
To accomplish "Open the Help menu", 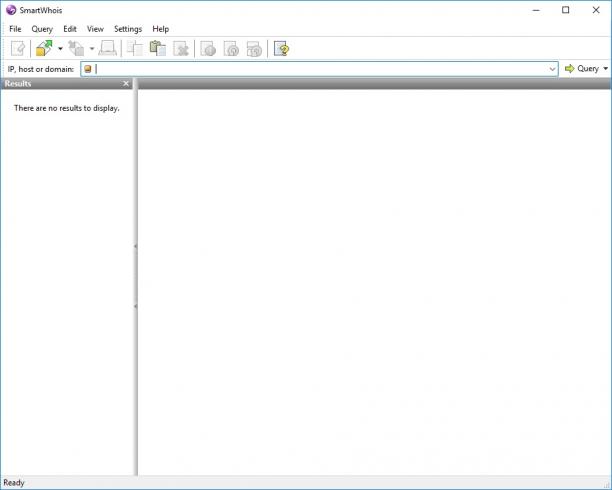I will [160, 29].
